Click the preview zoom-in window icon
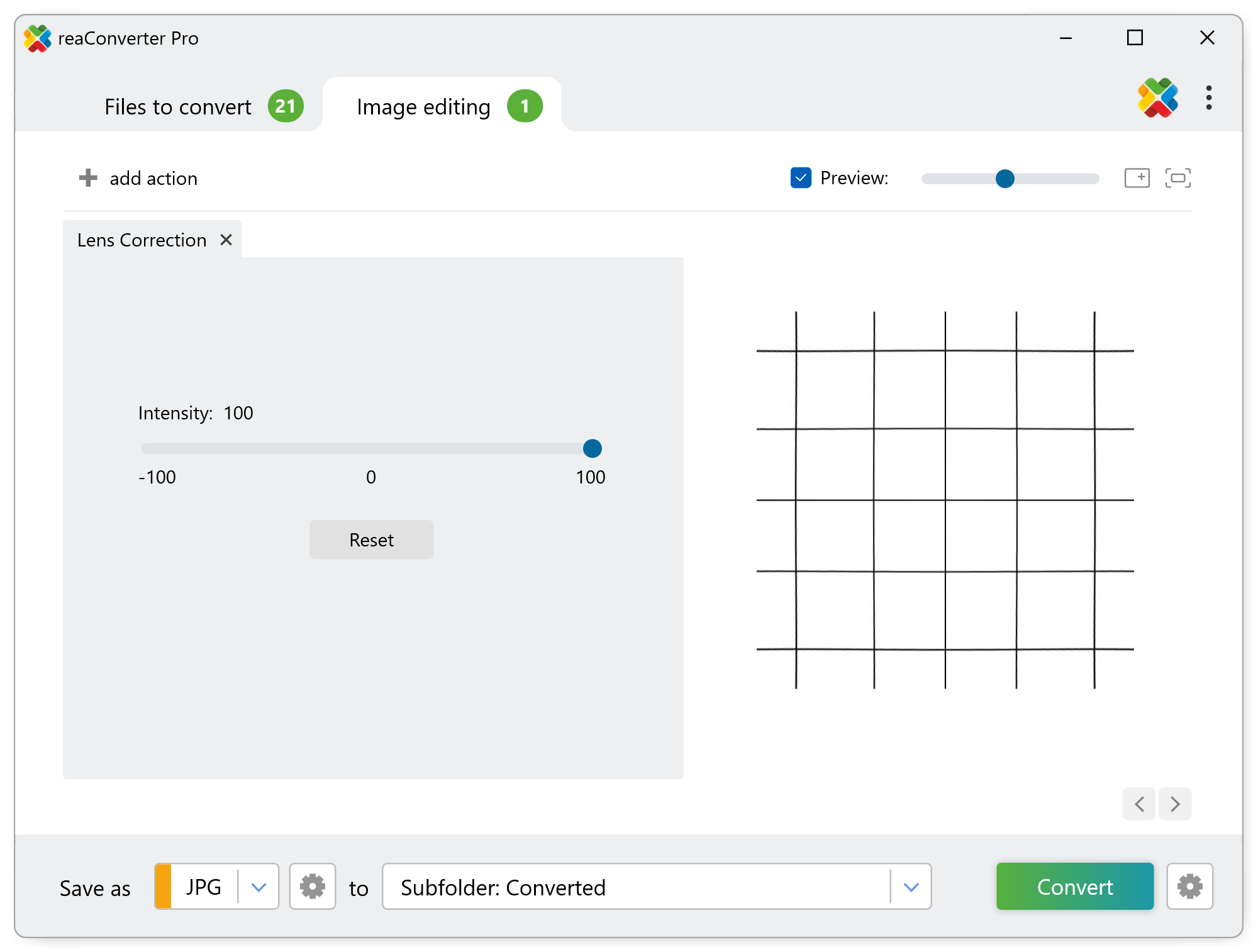The width and height of the screenshot is (1258, 952). (x=1137, y=178)
